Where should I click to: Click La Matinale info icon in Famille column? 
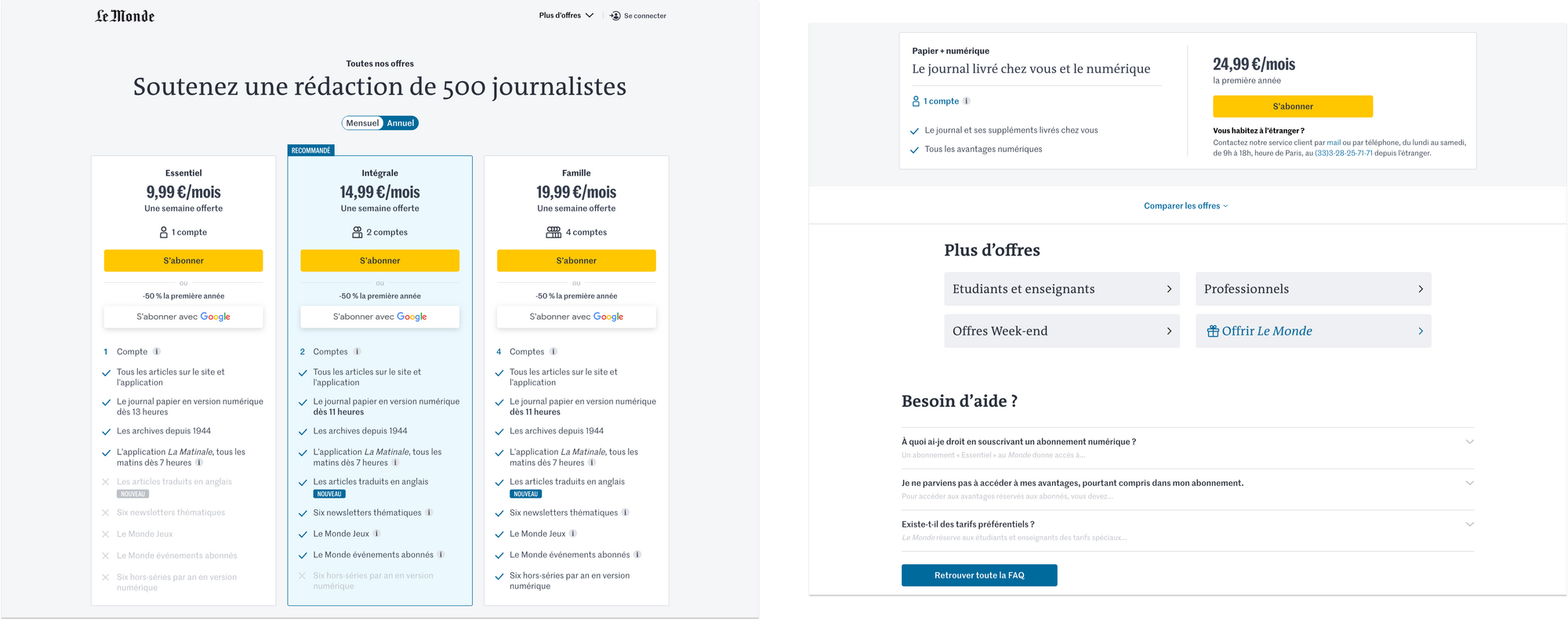(x=592, y=462)
